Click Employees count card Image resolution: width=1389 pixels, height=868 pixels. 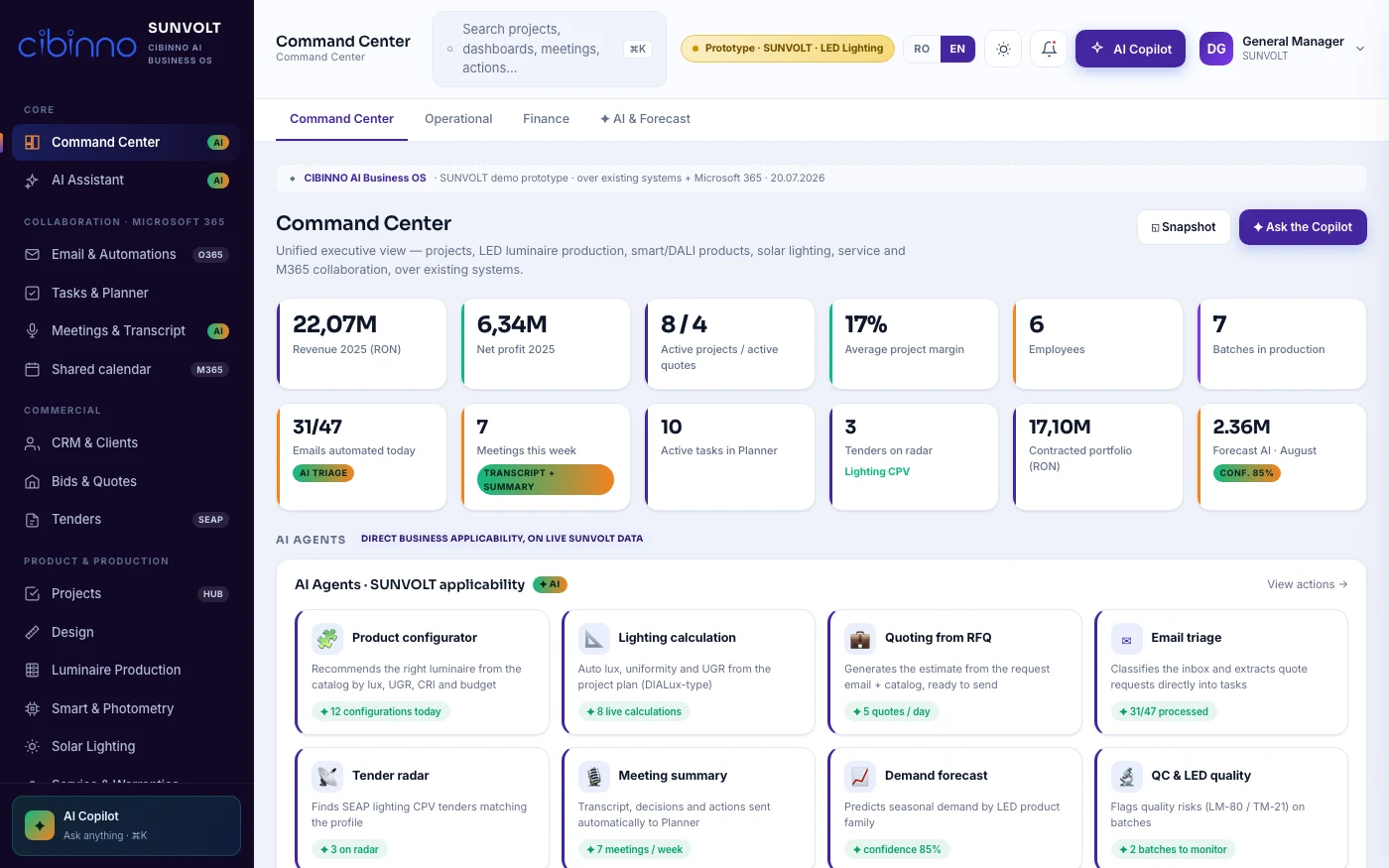point(1097,344)
